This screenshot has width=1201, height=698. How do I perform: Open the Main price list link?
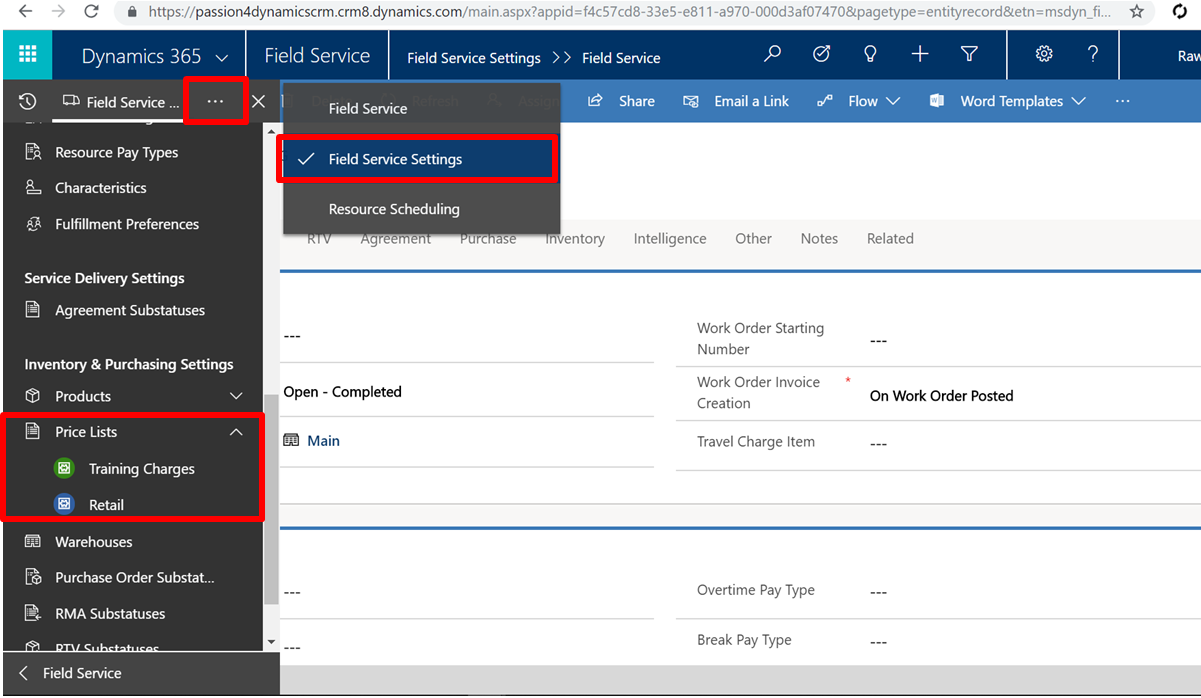coord(323,441)
